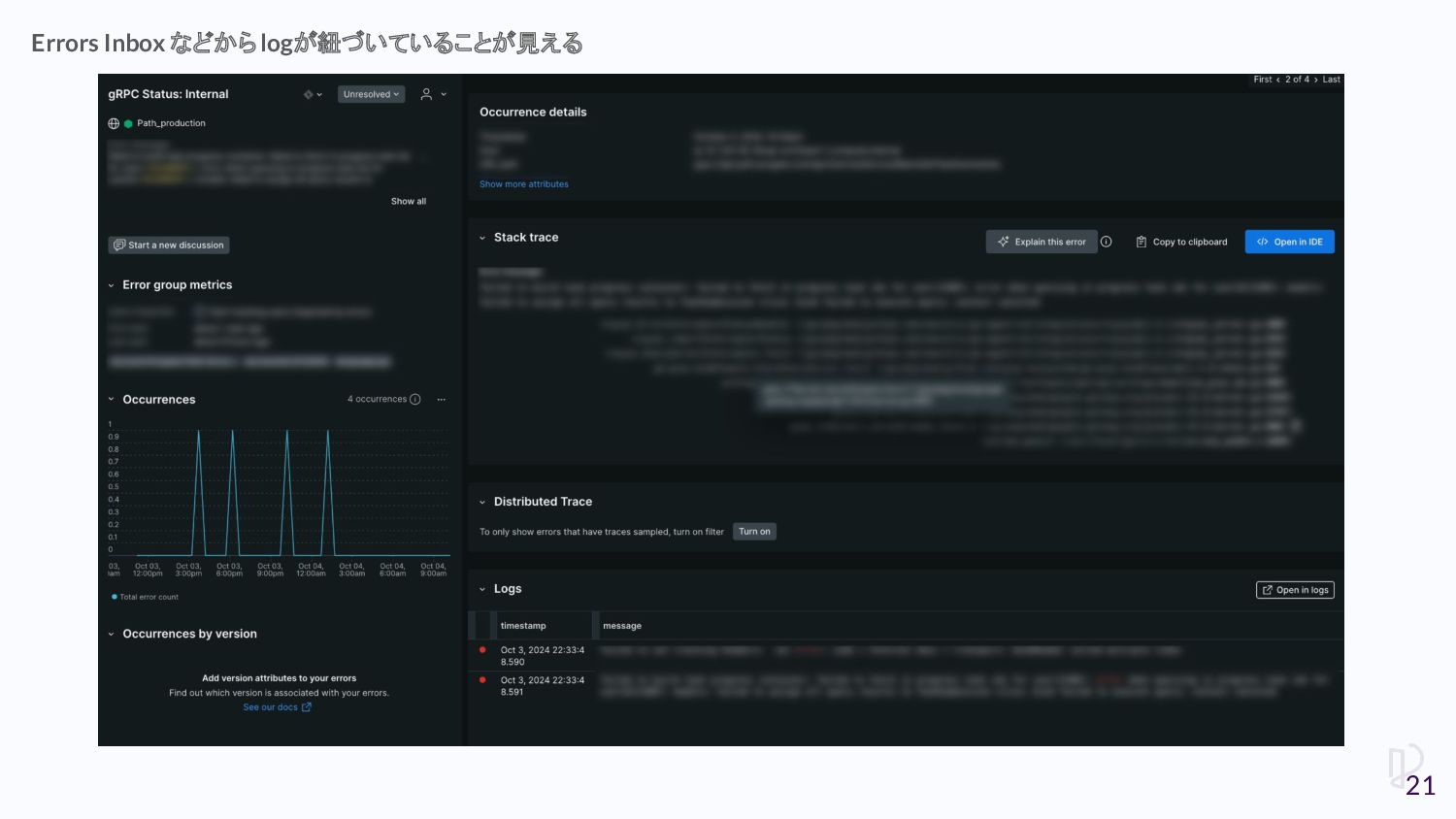Collapse Occurrences by version section
This screenshot has height=819, width=1456.
[x=111, y=634]
